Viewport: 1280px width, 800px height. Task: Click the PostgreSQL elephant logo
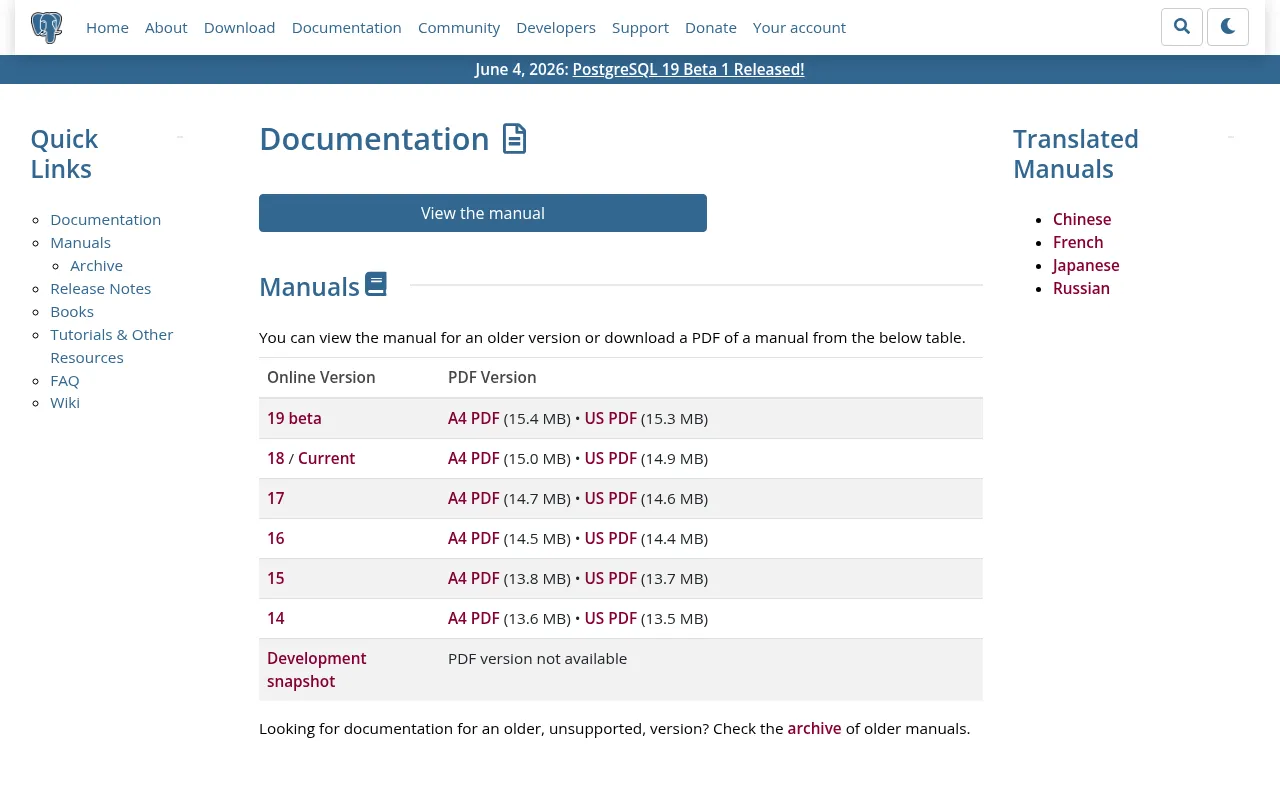click(x=46, y=27)
